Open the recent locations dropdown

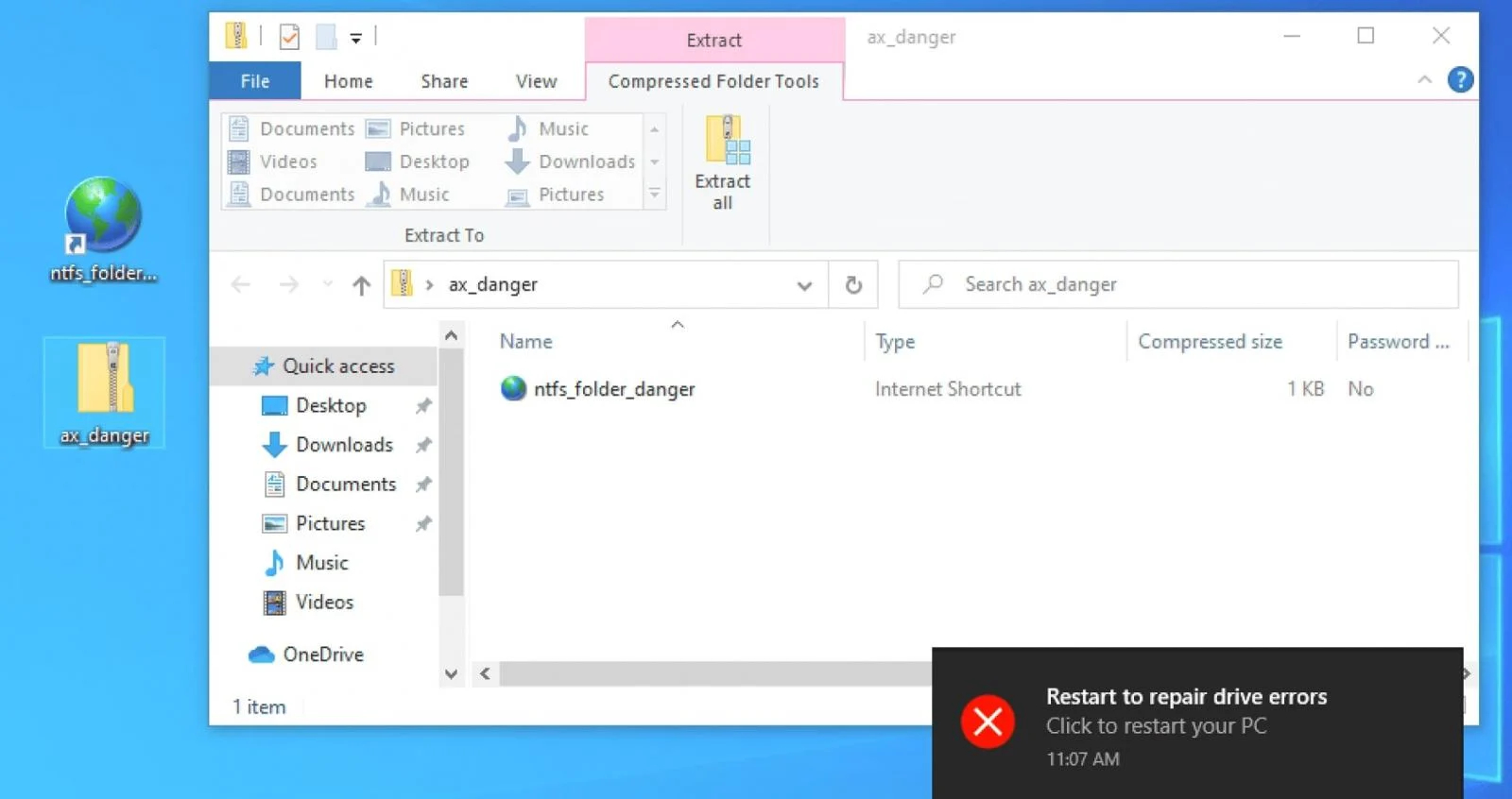click(x=328, y=284)
